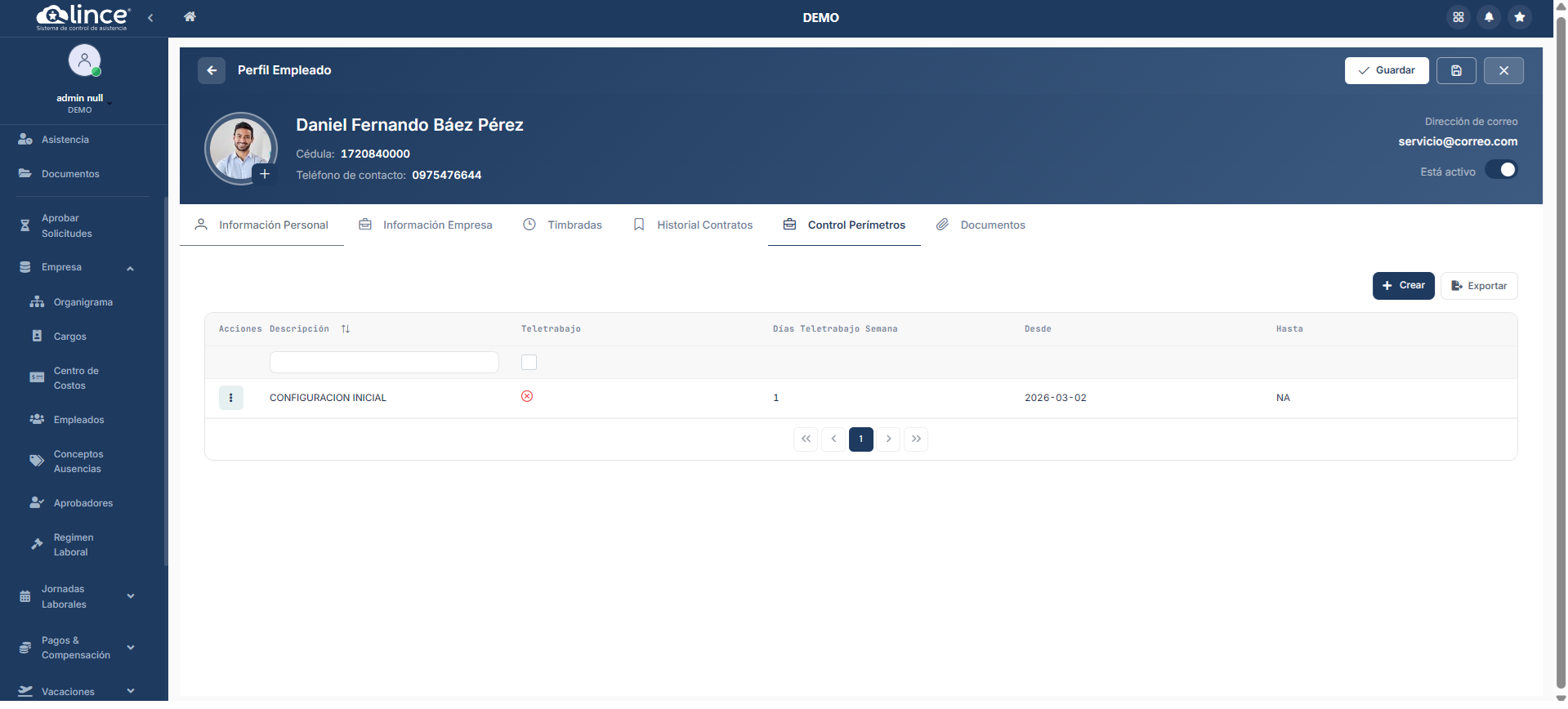Click the floppy disk save icon
Image resolution: width=1568 pixels, height=709 pixels.
point(1456,71)
